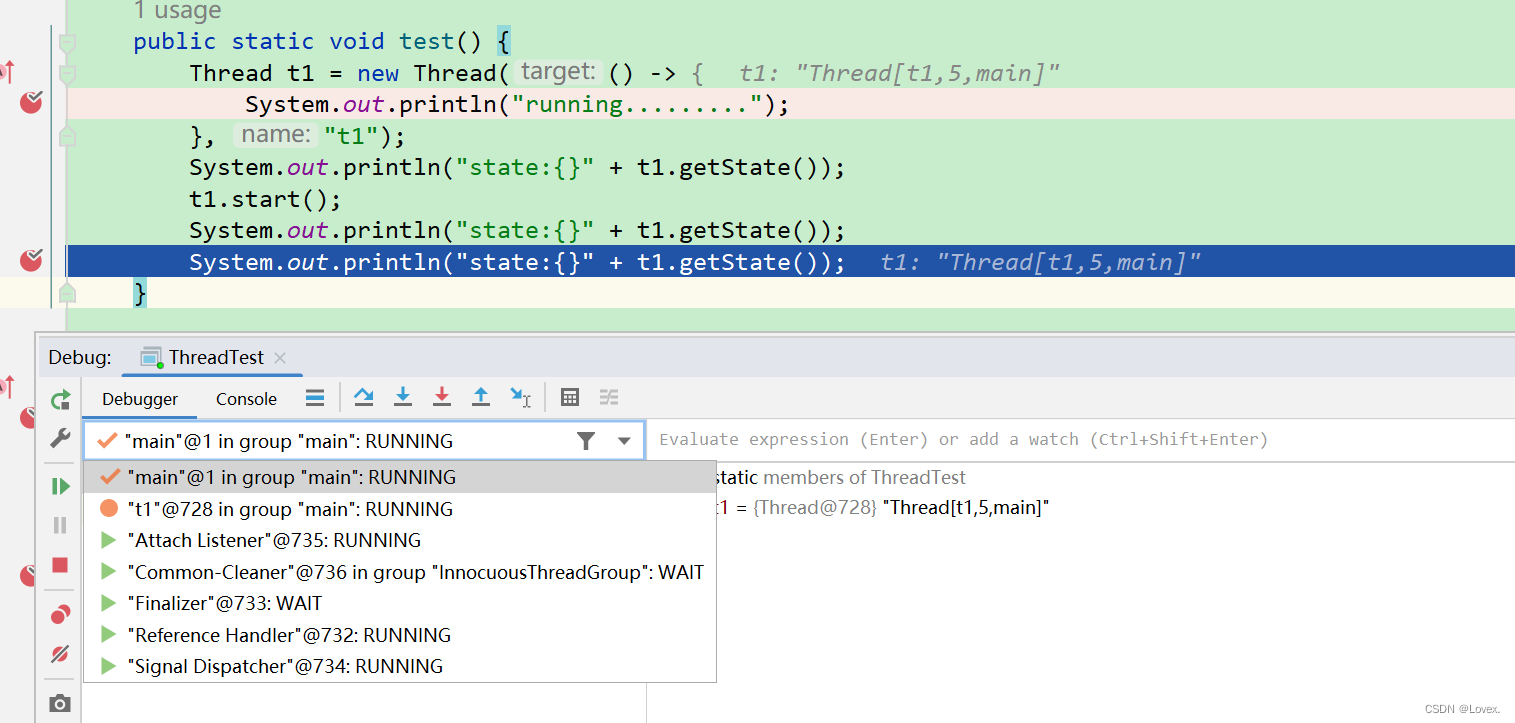Close the ThreadTest debug tab
Image resolution: width=1515 pixels, height=723 pixels.
pyautogui.click(x=280, y=358)
